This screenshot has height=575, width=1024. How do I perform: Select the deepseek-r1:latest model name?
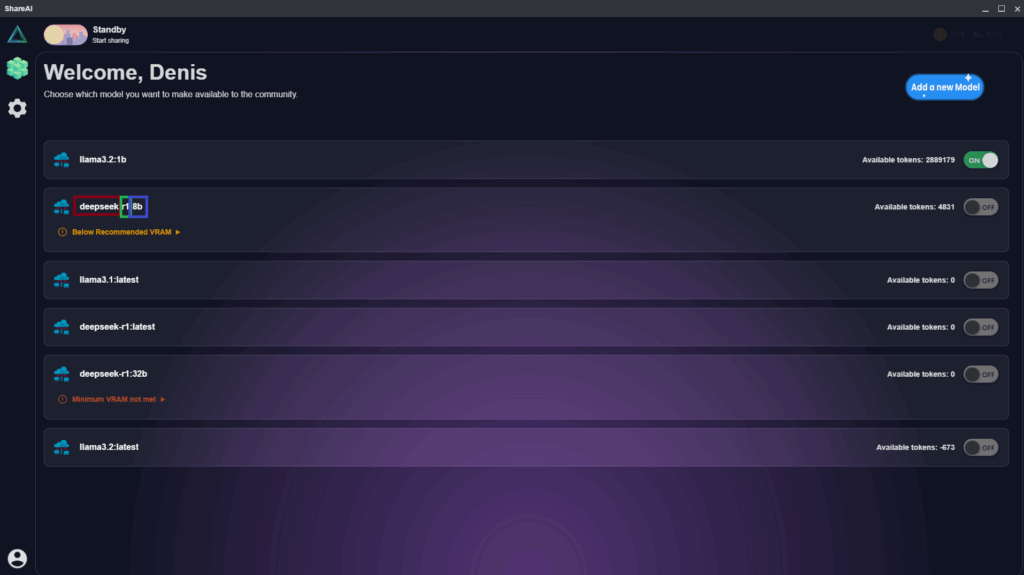click(117, 327)
